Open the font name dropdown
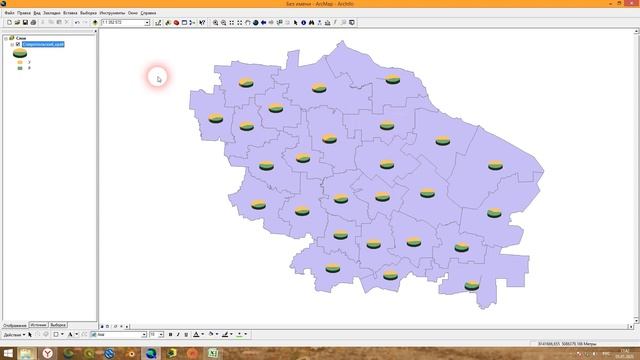Viewport: 640px width, 360px height. coord(144,335)
